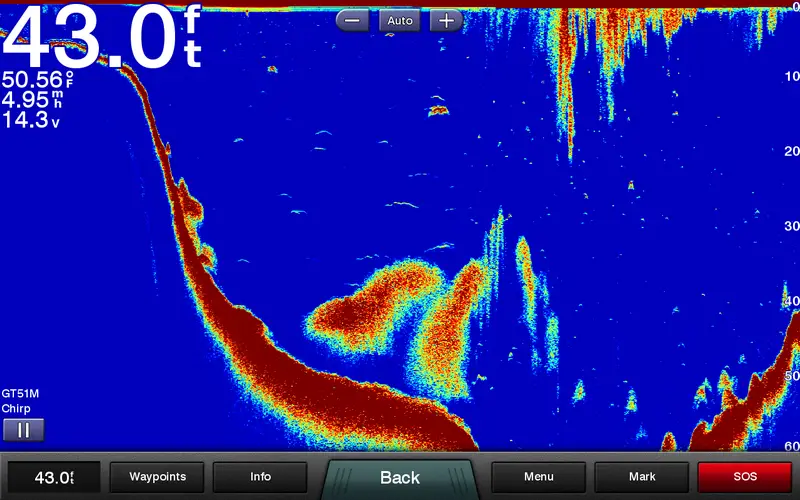Tap the red SOS button
800x500 pixels.
click(x=743, y=477)
